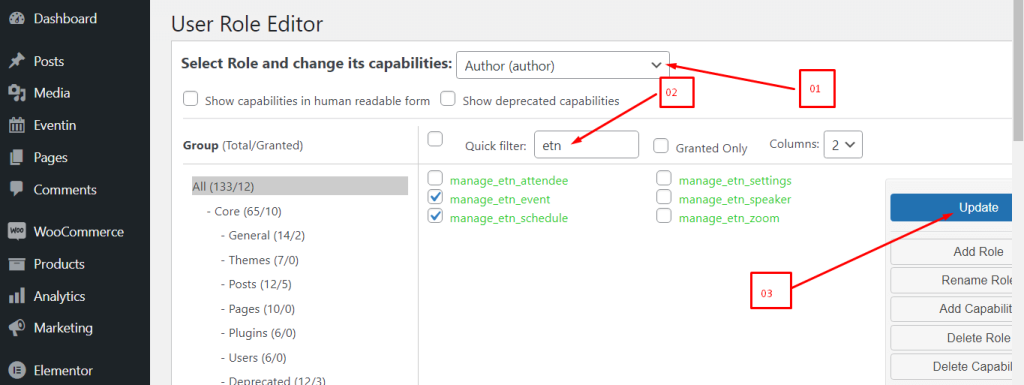Click the Posts pushpin icon
This screenshot has height=385, width=1024.
16,61
